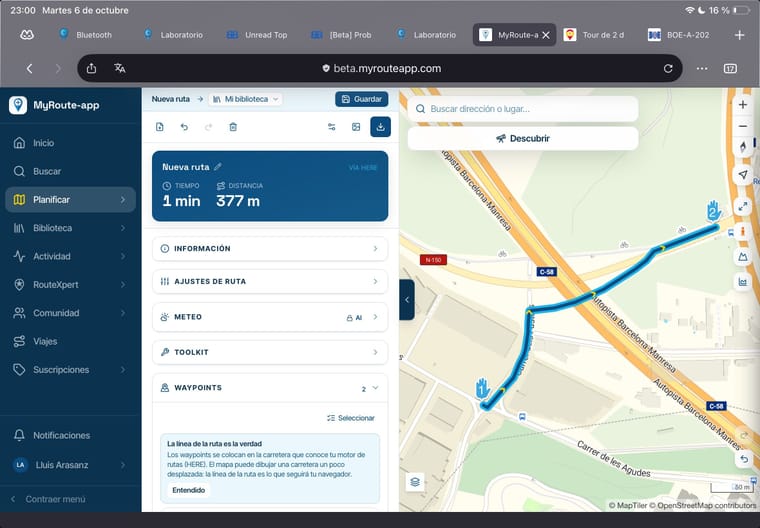Dismiss tip with Entendido button

coord(189,490)
